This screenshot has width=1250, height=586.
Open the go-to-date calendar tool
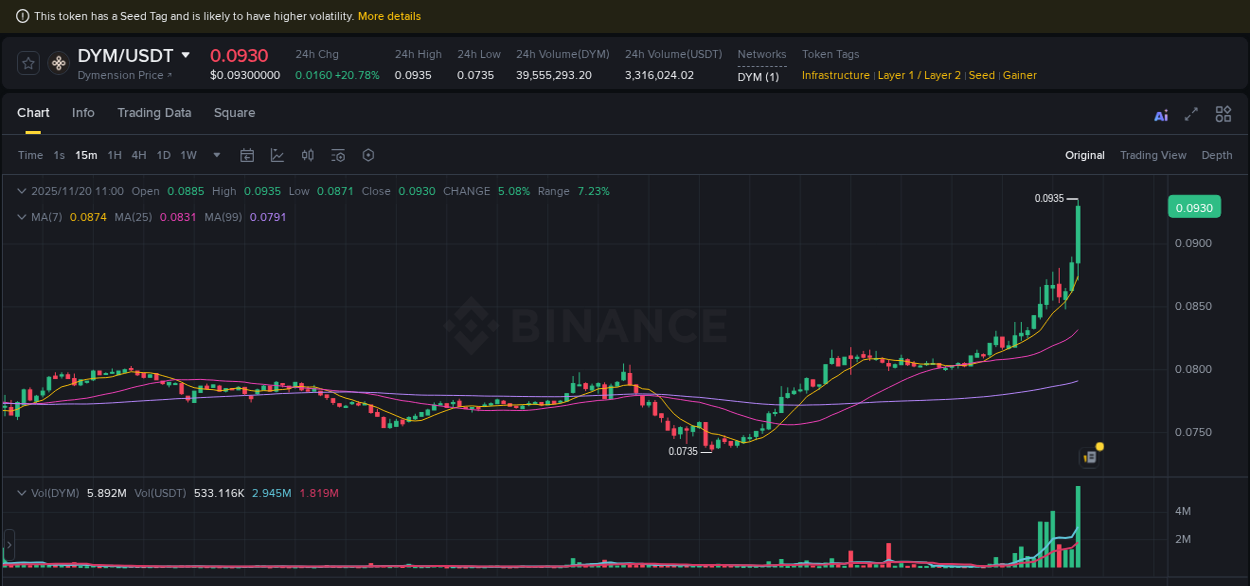click(x=247, y=155)
